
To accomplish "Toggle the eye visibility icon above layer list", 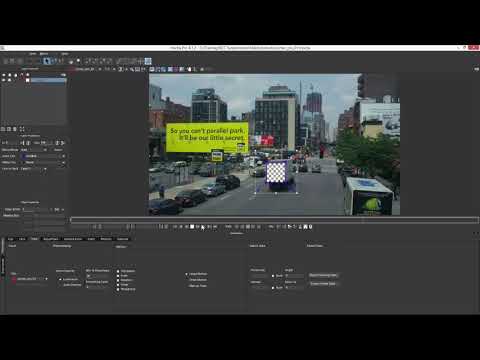I will pos(4,75).
